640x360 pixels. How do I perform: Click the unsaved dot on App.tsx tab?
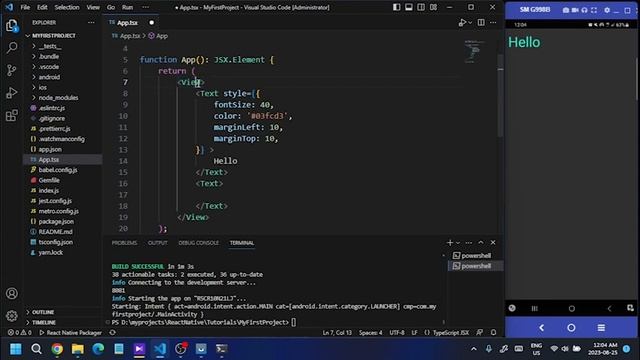pos(151,23)
